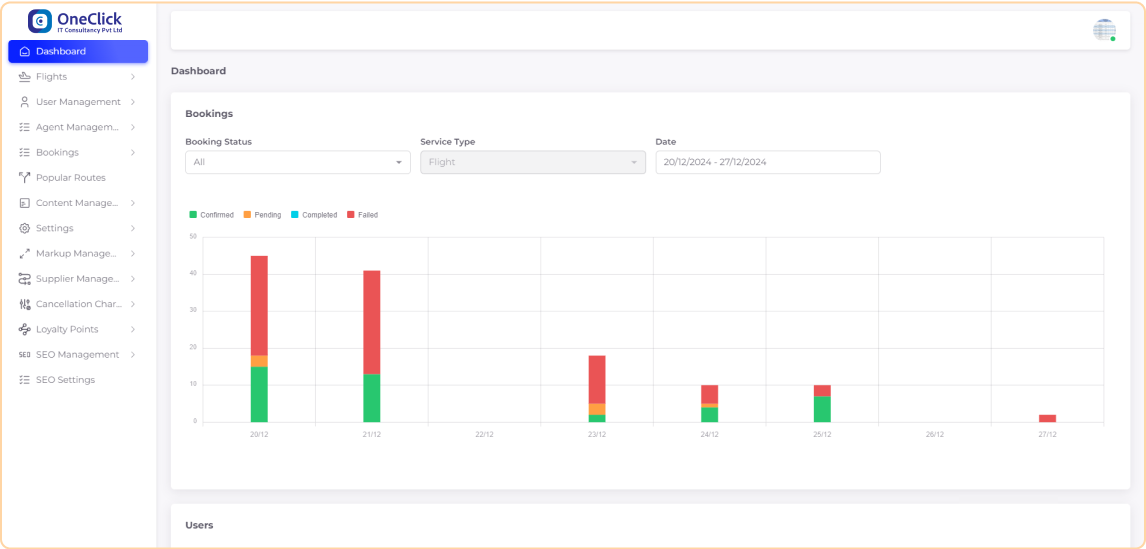Image resolution: width=1146 pixels, height=549 pixels.
Task: Open the Booking Status dropdown
Action: [x=297, y=162]
